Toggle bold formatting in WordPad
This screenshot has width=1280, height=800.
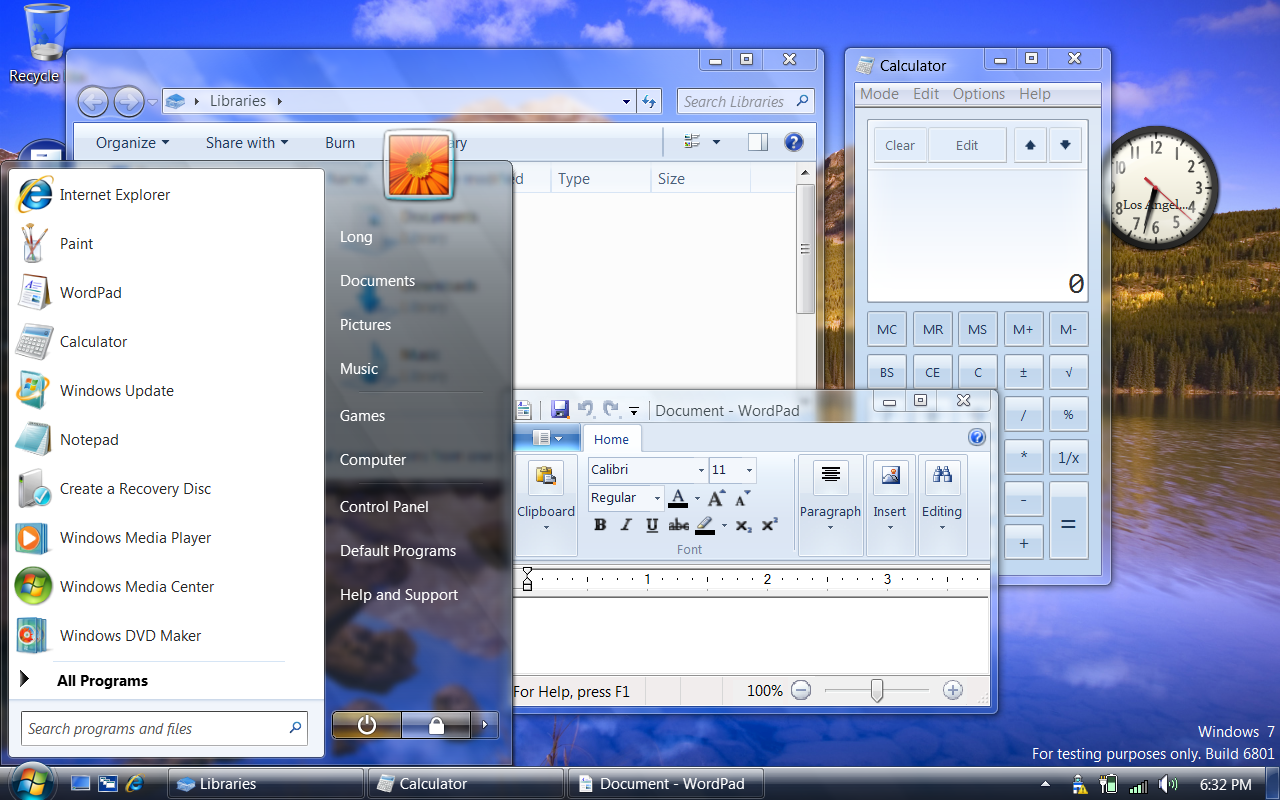(x=599, y=525)
